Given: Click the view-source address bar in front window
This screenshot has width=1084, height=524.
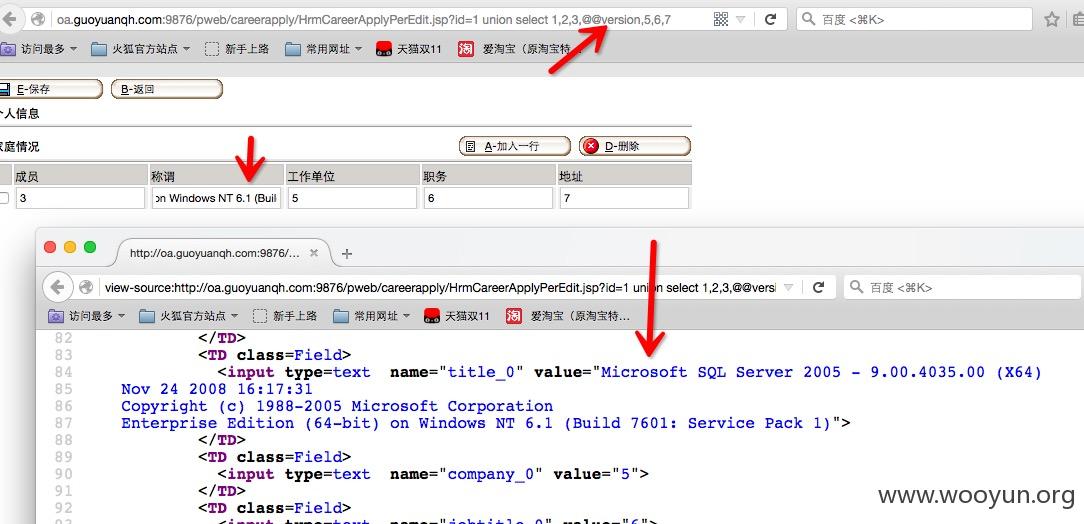Looking at the screenshot, I should click(x=440, y=287).
